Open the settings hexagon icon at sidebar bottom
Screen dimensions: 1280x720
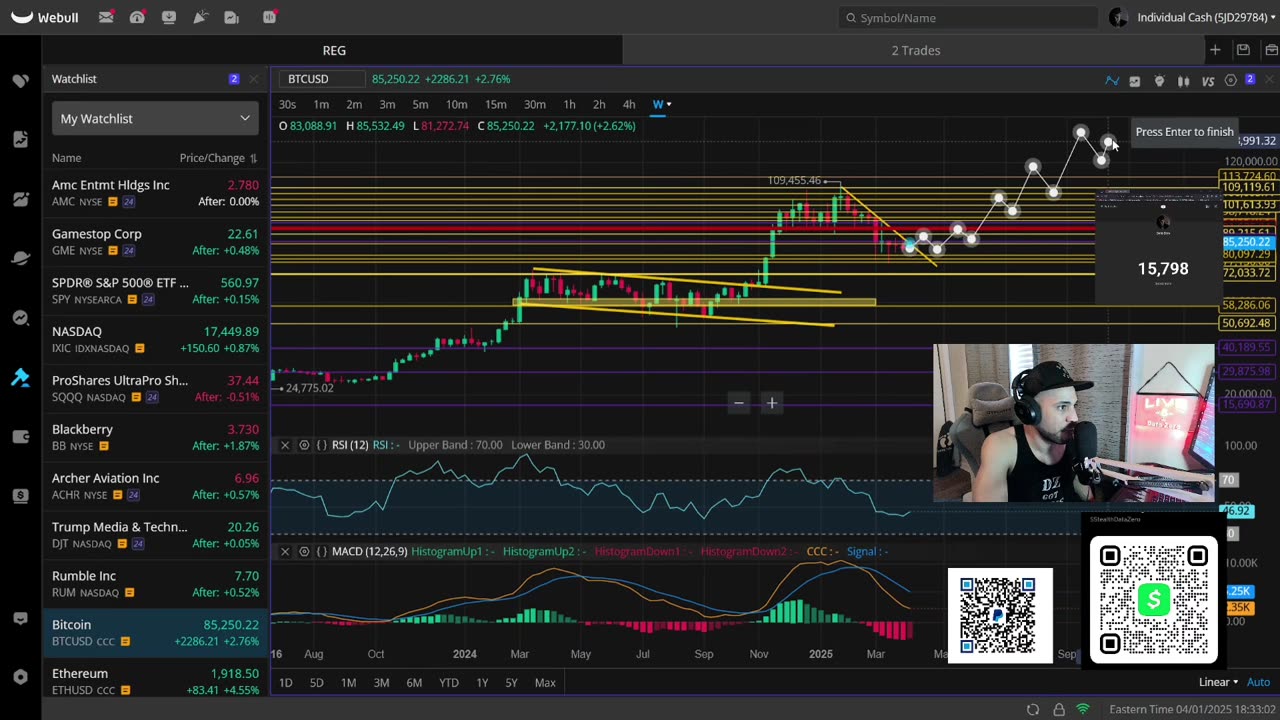coord(20,677)
